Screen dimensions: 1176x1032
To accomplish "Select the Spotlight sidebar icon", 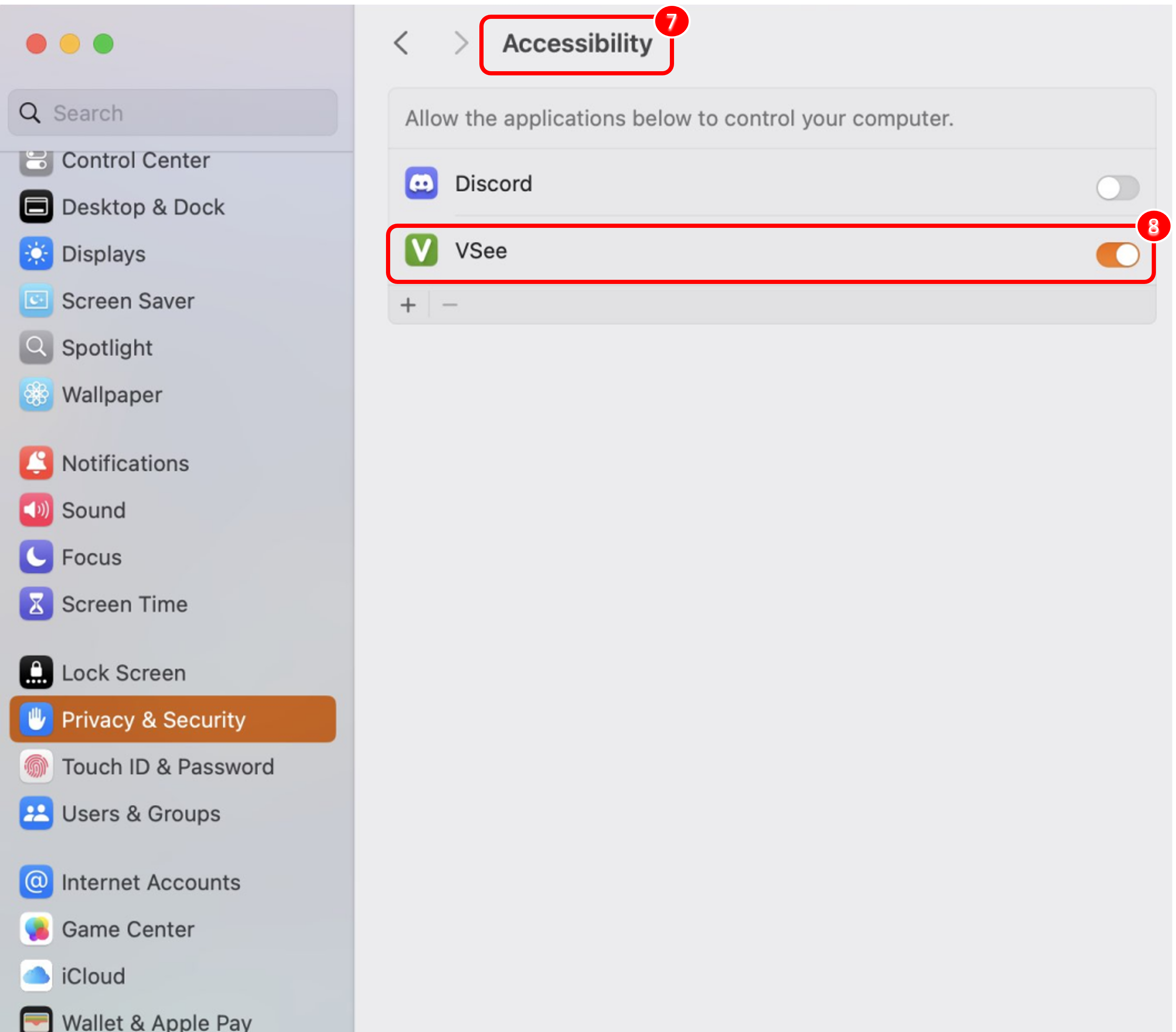I will [x=36, y=348].
